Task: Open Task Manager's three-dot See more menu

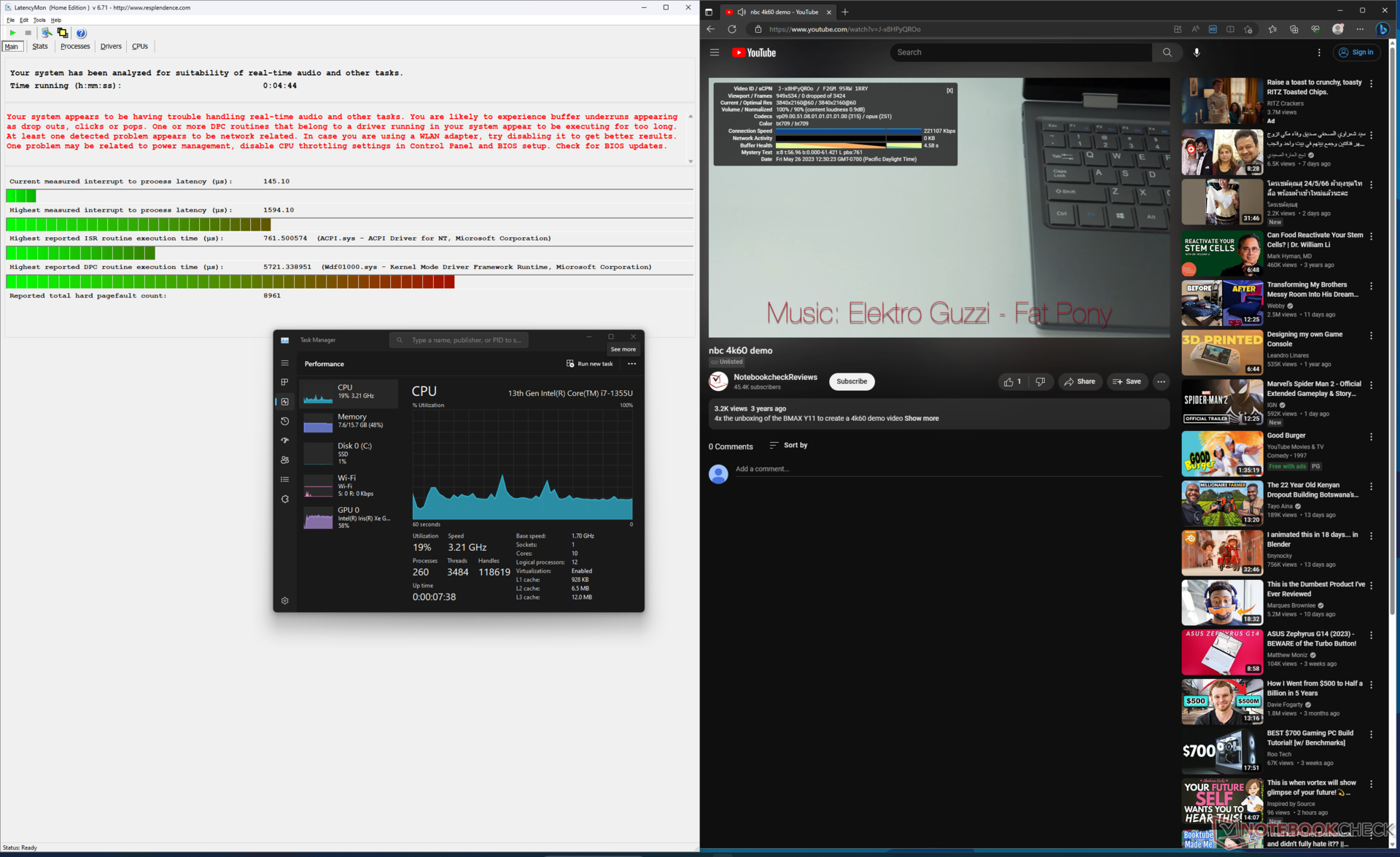Action: 631,363
